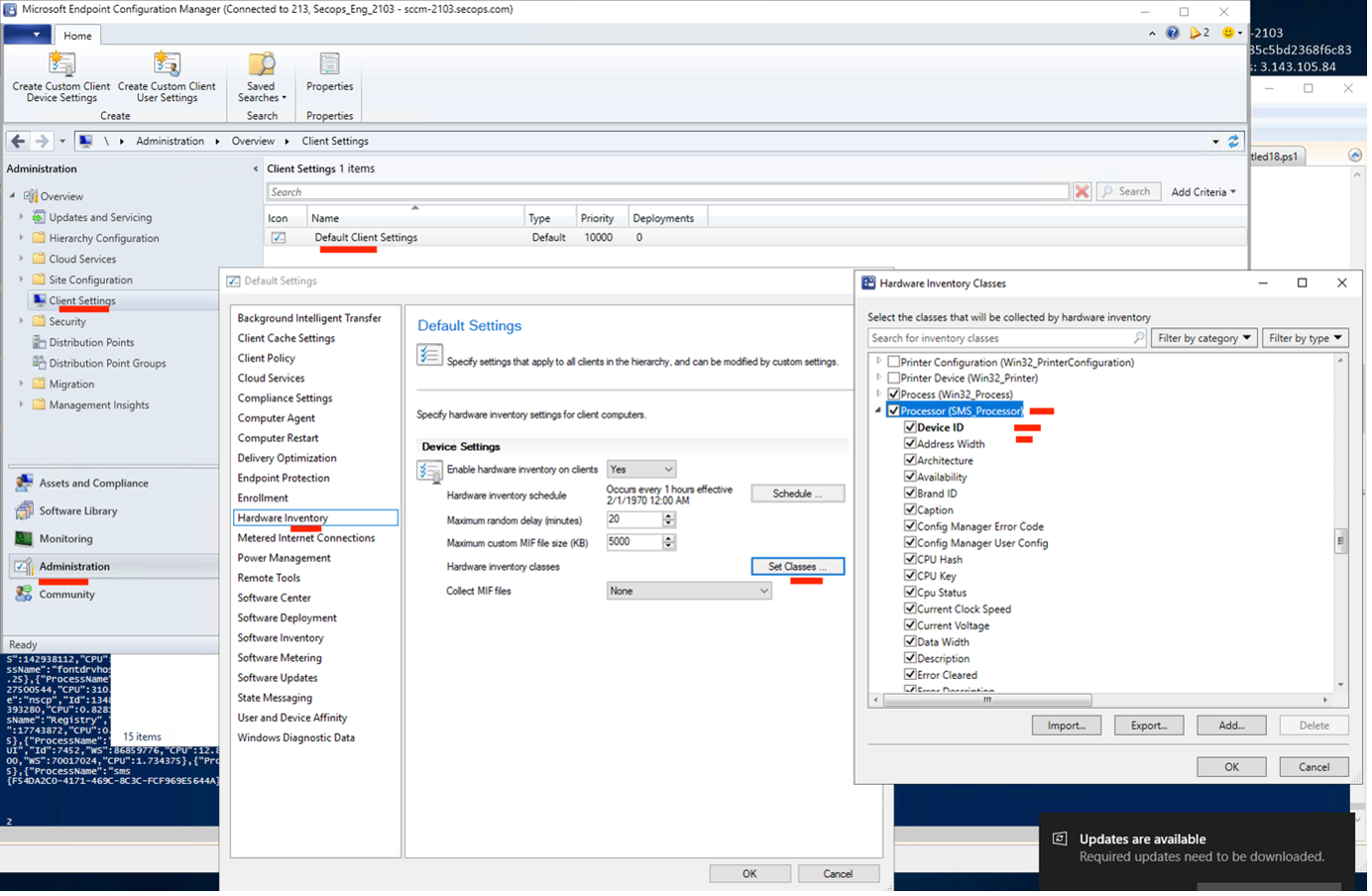Image resolution: width=1372 pixels, height=896 pixels.
Task: Expand the Site Configuration node
Action: click(x=21, y=280)
